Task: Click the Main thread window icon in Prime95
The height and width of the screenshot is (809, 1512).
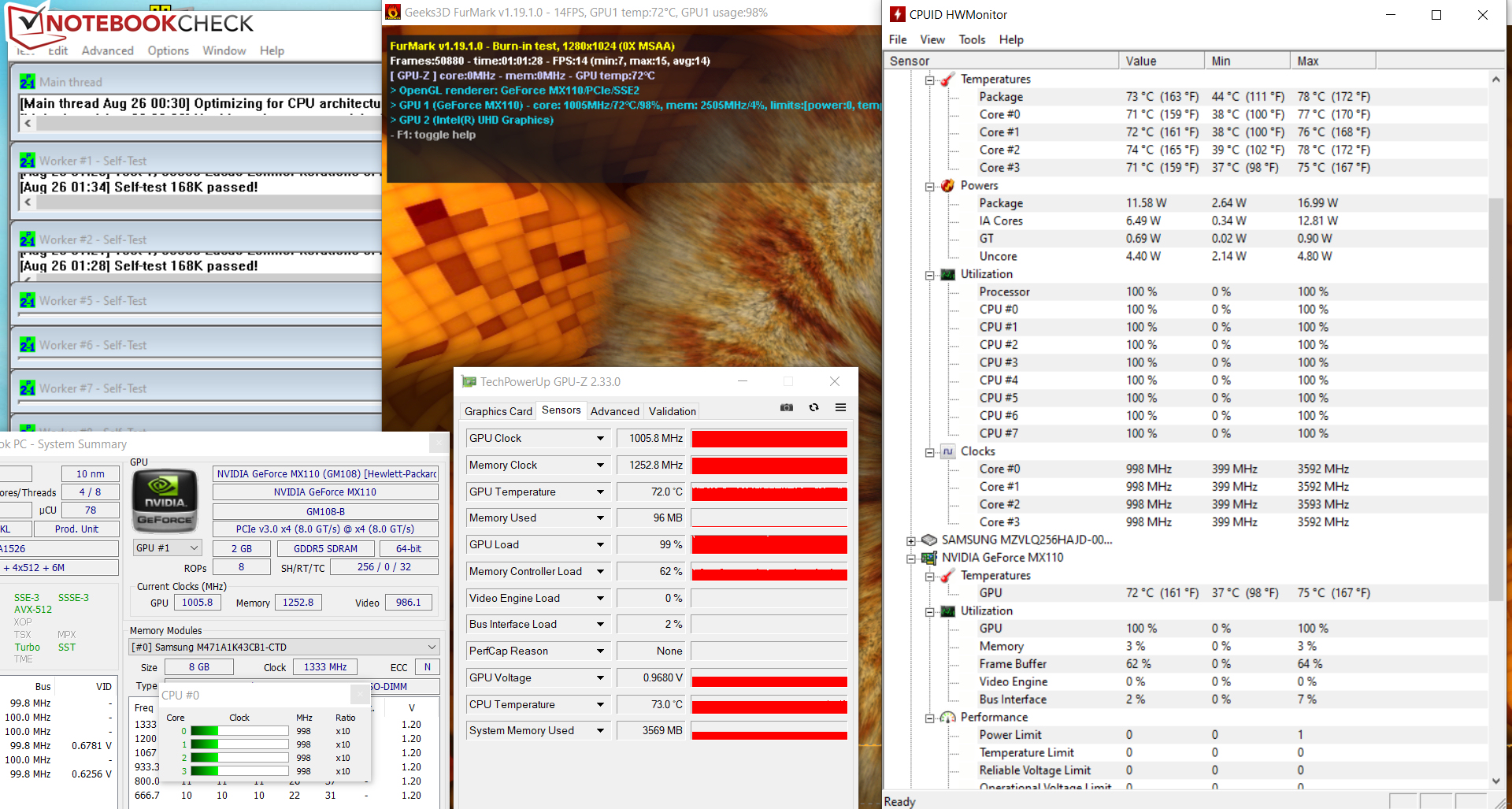Action: [28, 81]
